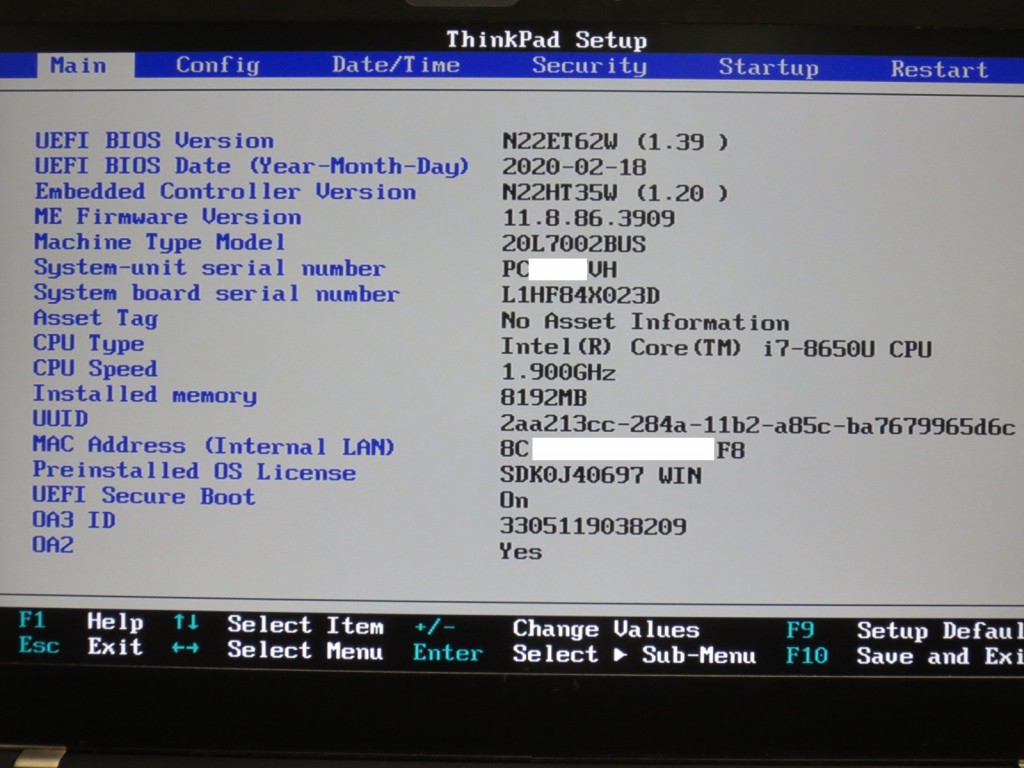Viewport: 1024px width, 768px height.
Task: Click the Asset Tag label
Action: (95, 319)
